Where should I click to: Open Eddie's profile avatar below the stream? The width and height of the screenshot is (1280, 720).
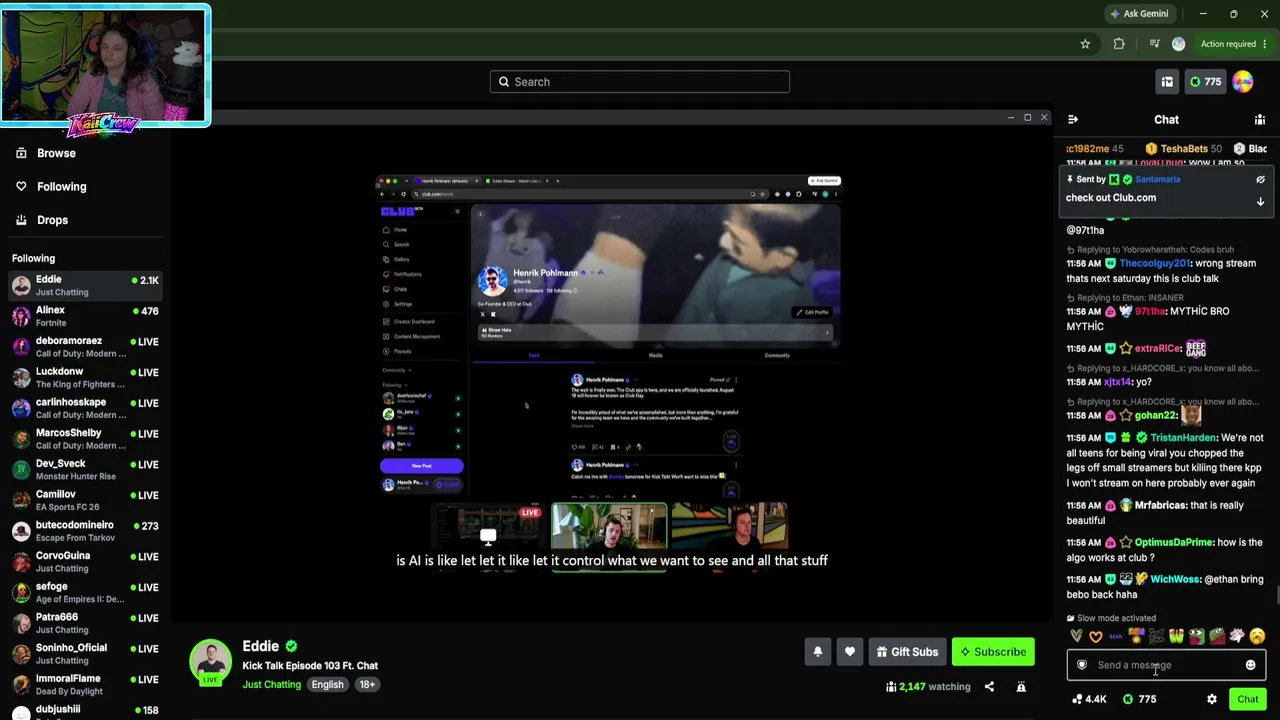tap(210, 661)
